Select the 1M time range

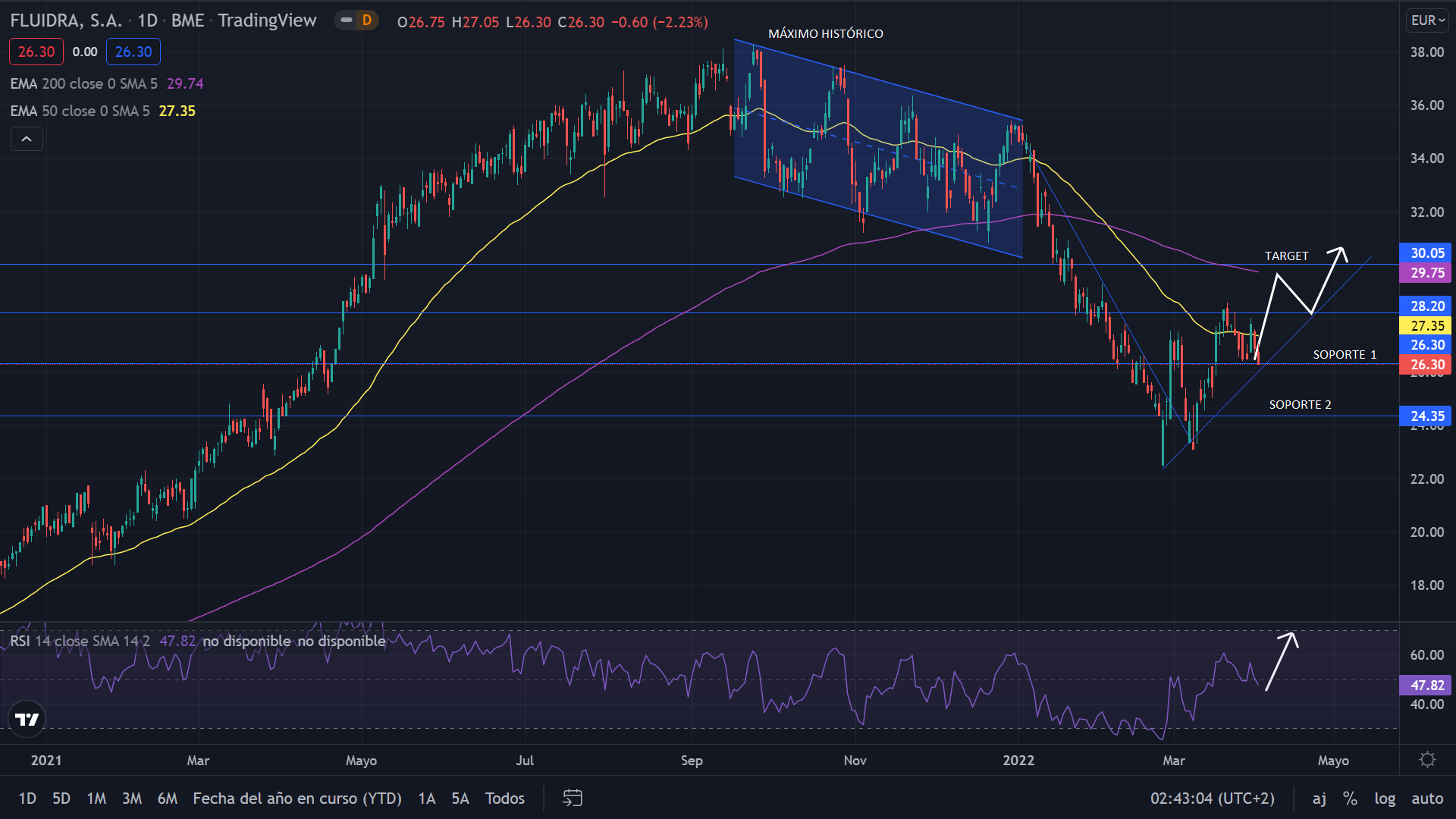coord(96,799)
